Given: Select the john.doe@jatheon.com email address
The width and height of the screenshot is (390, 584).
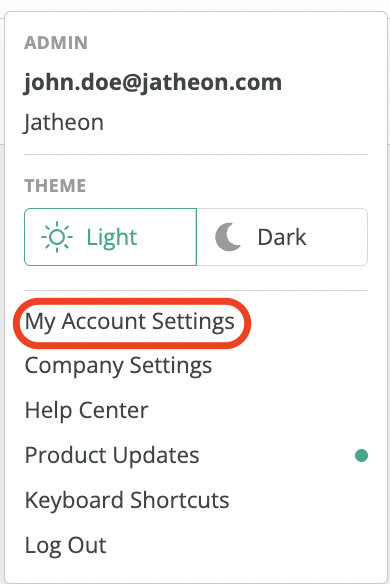Looking at the screenshot, I should (x=153, y=83).
